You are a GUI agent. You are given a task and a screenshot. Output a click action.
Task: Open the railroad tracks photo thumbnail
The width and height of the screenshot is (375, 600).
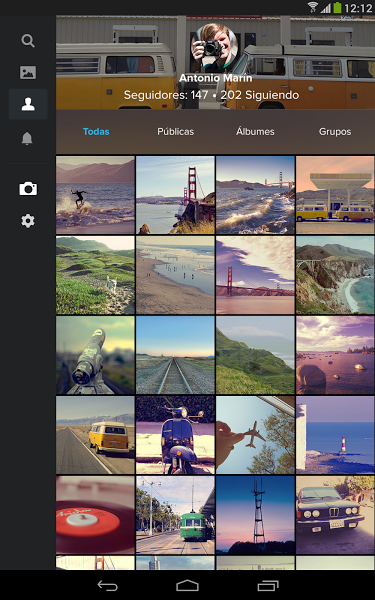175,355
